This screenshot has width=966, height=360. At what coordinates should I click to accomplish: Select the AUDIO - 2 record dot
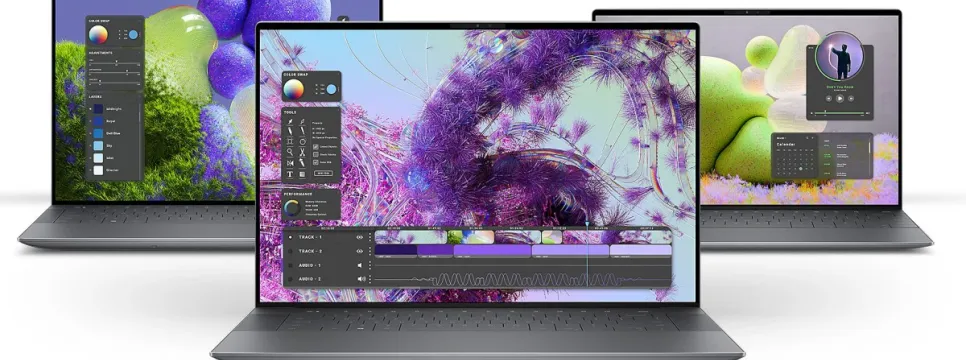[x=290, y=279]
